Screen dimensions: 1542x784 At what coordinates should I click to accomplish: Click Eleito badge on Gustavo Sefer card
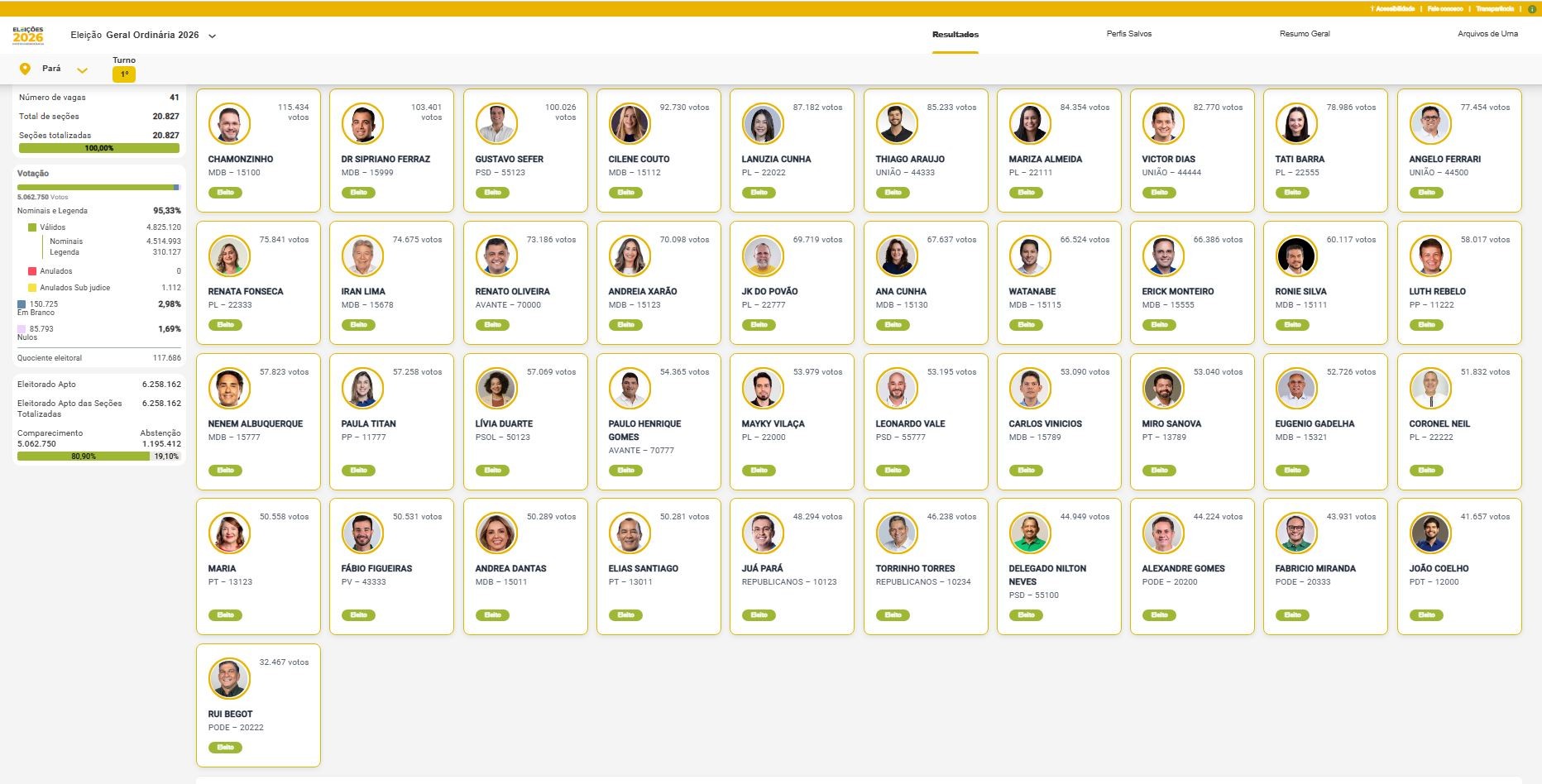point(492,193)
